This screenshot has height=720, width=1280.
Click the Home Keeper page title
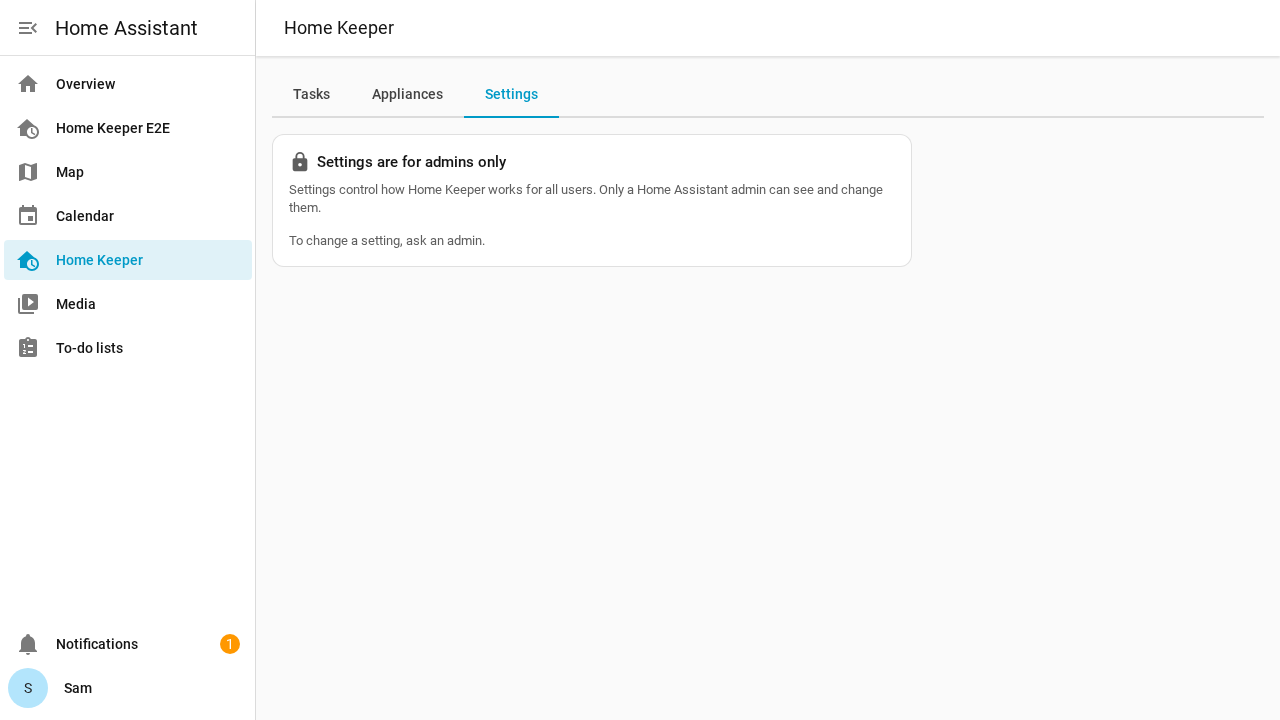(x=339, y=28)
